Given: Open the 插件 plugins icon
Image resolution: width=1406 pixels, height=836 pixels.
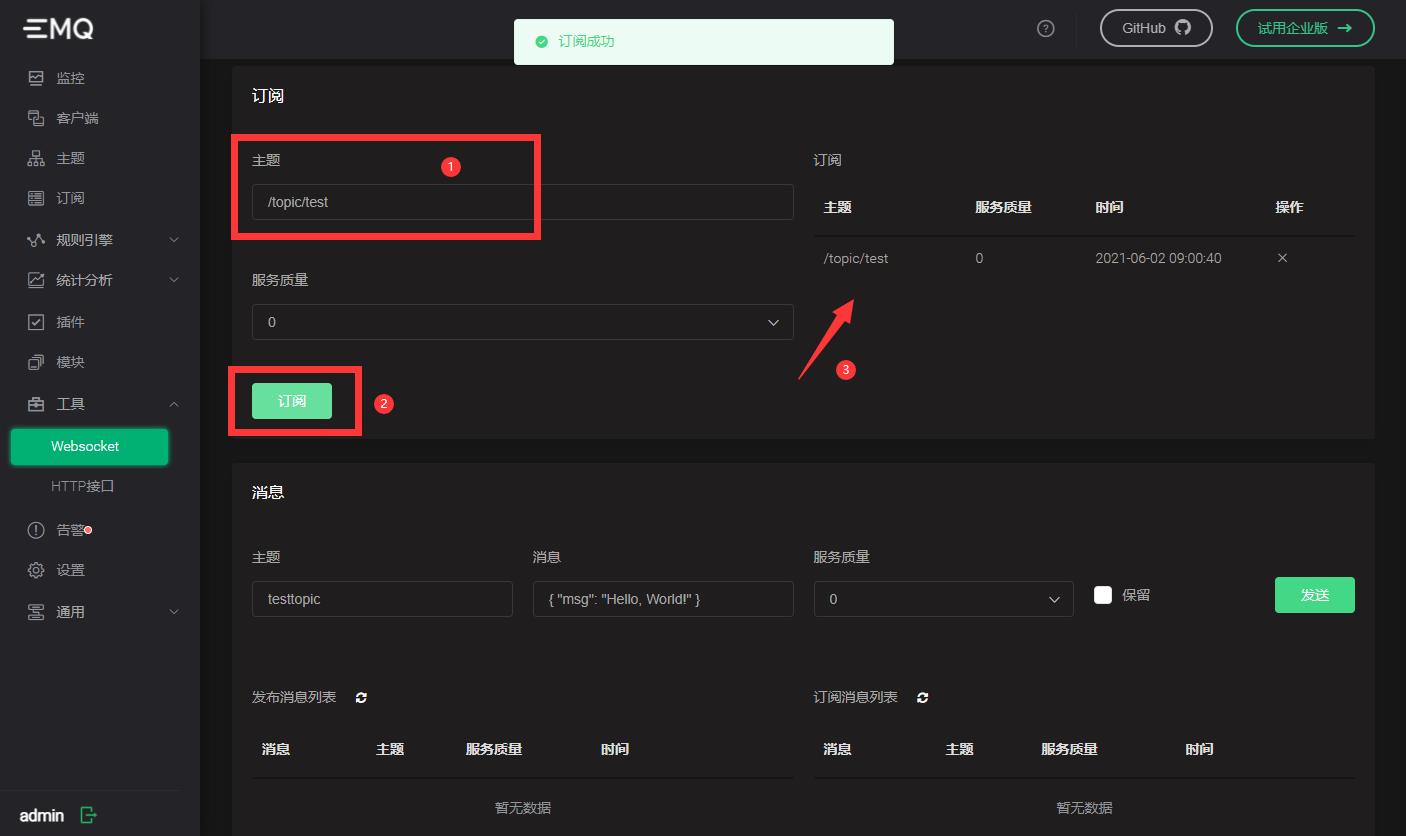Looking at the screenshot, I should point(36,322).
